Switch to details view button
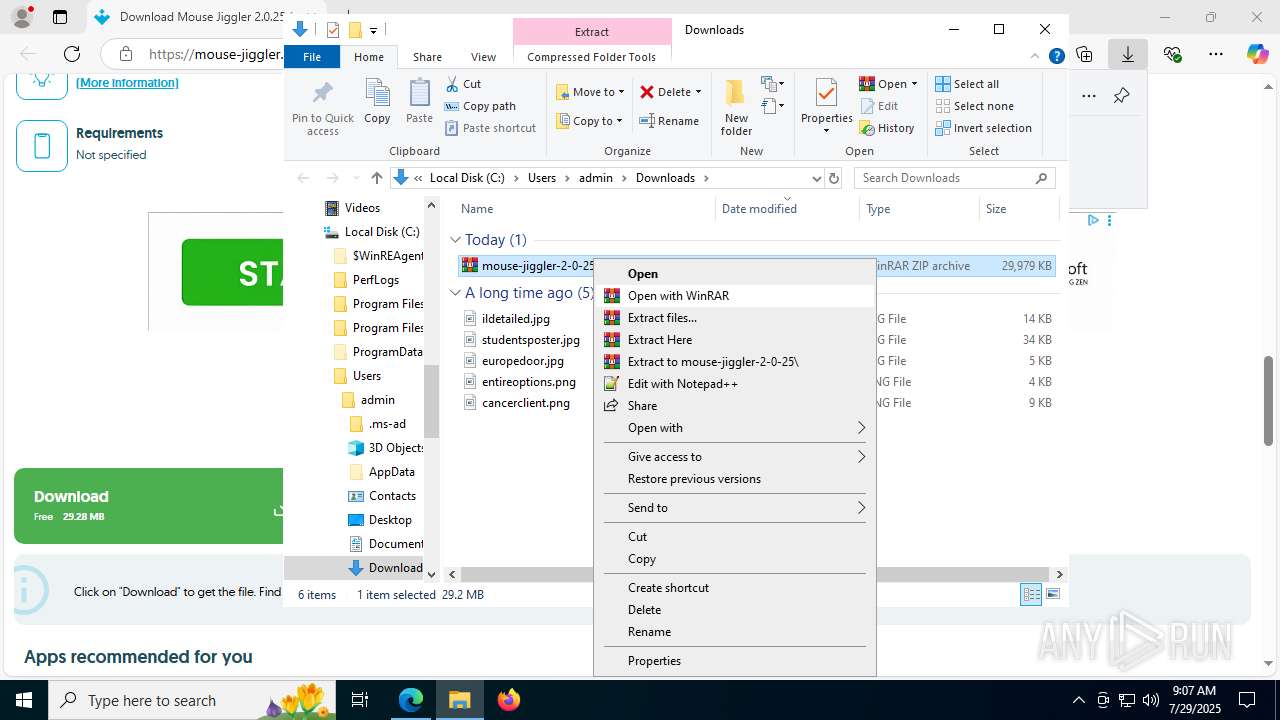 tap(1031, 595)
